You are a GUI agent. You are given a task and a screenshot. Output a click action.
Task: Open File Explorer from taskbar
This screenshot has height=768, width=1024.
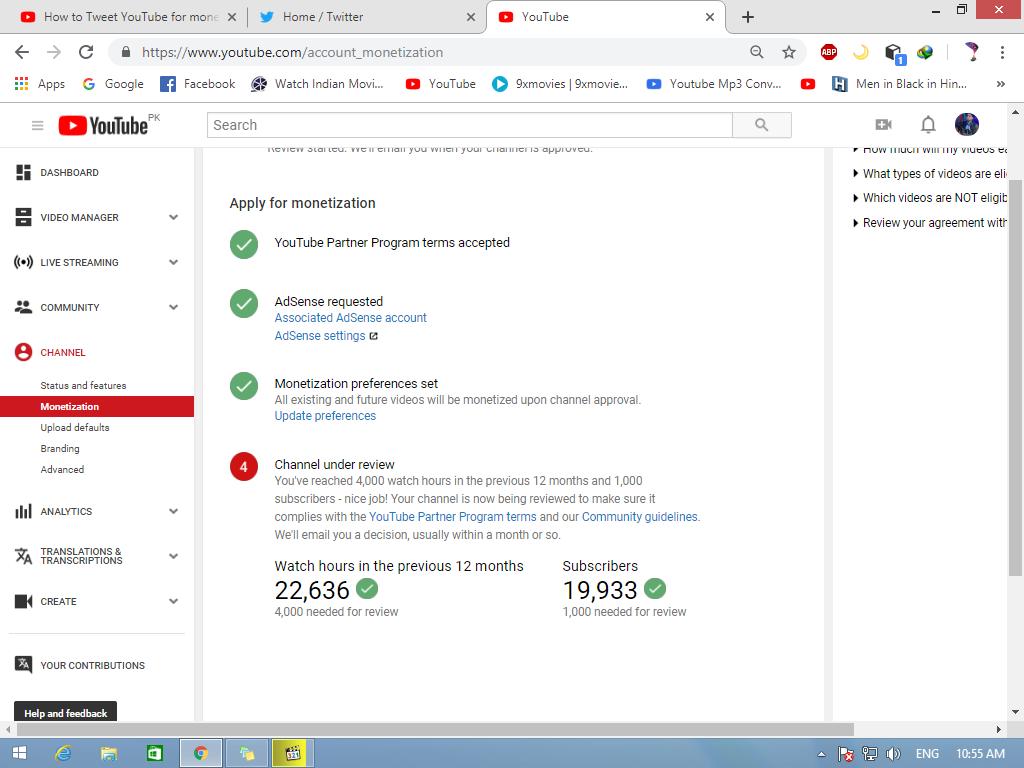pos(109,754)
